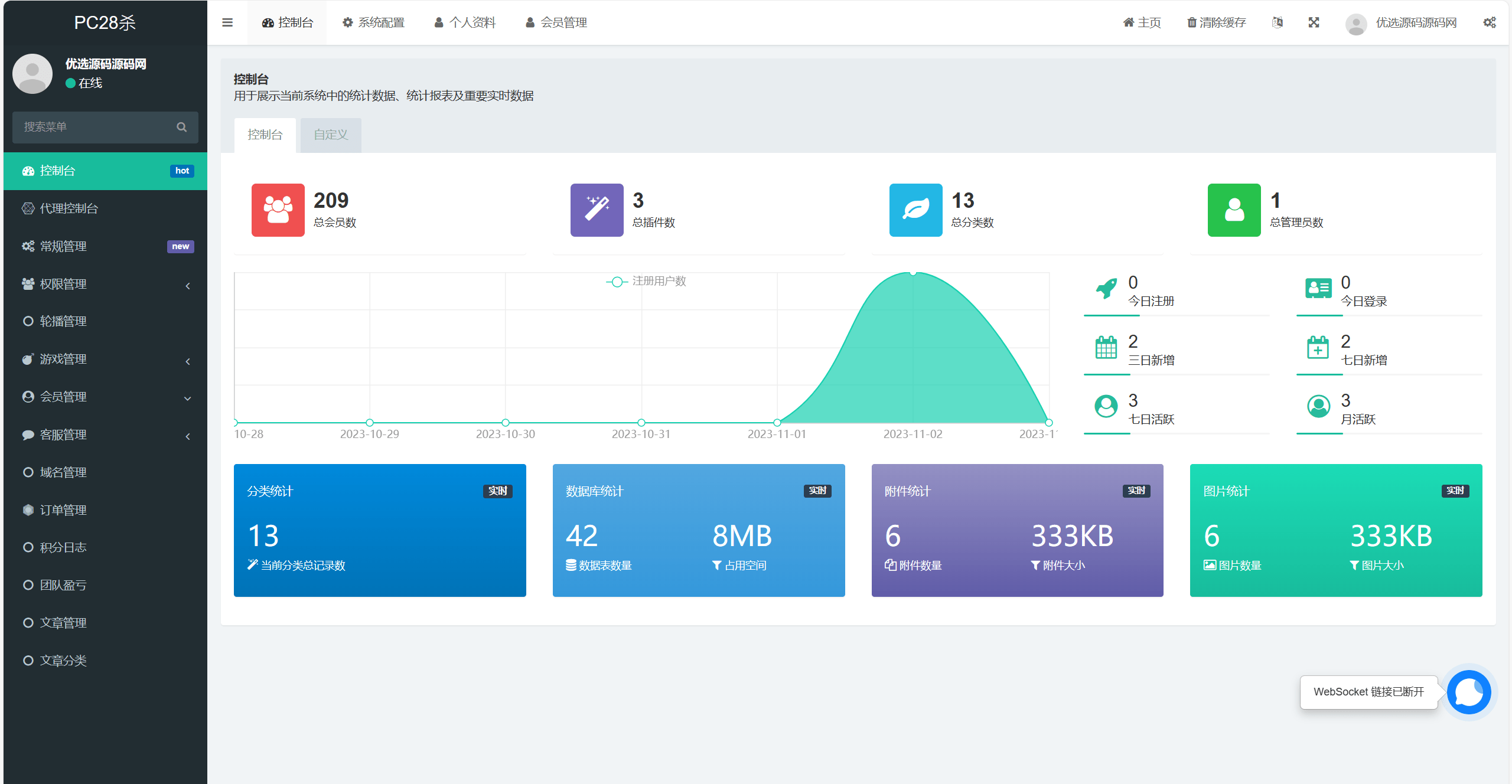The image size is (1512, 784).
Task: Click the purple magic wand plugins icon
Action: pyautogui.click(x=597, y=210)
